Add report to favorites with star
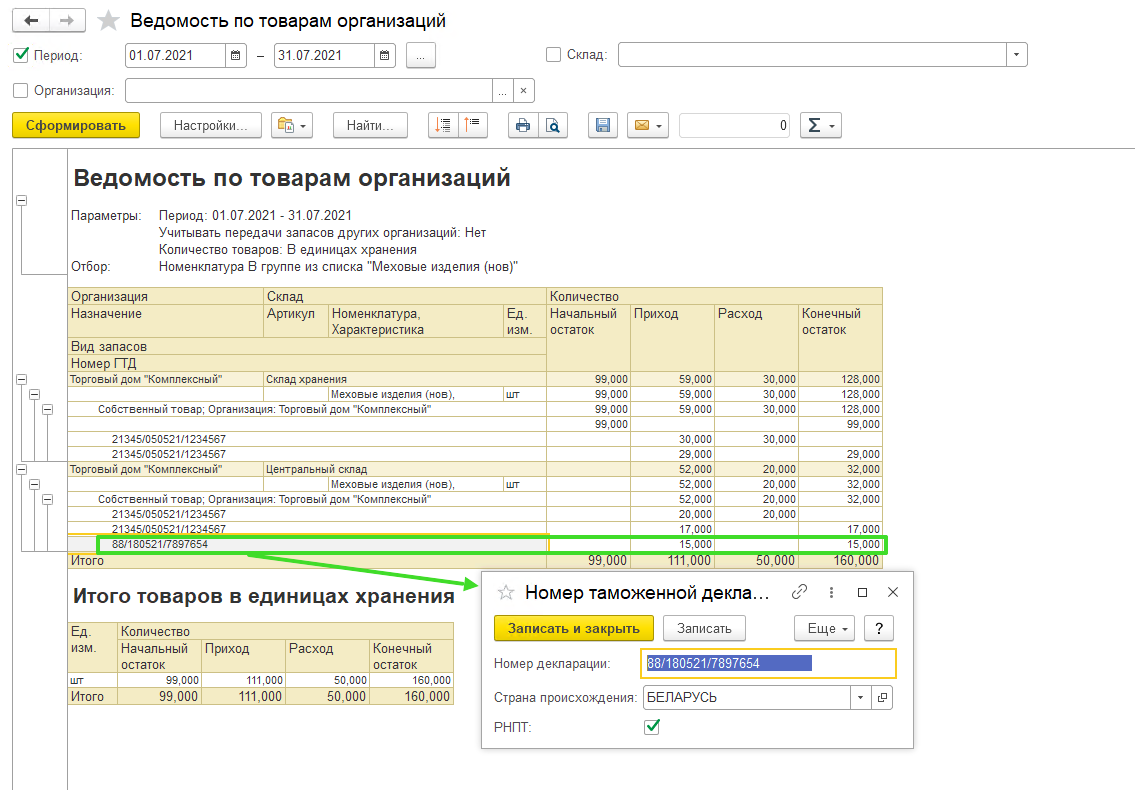Screen dimensions: 1135x790 pyautogui.click(x=109, y=20)
